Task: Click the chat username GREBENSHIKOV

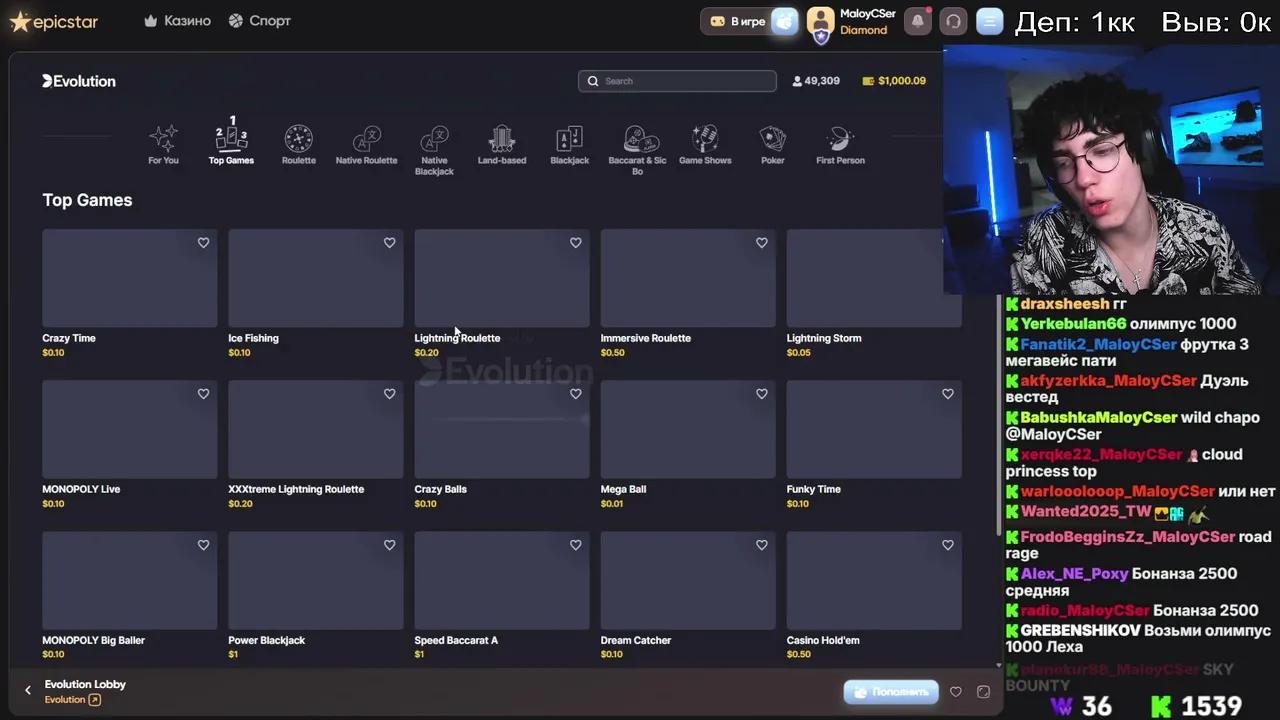Action: coord(1080,631)
